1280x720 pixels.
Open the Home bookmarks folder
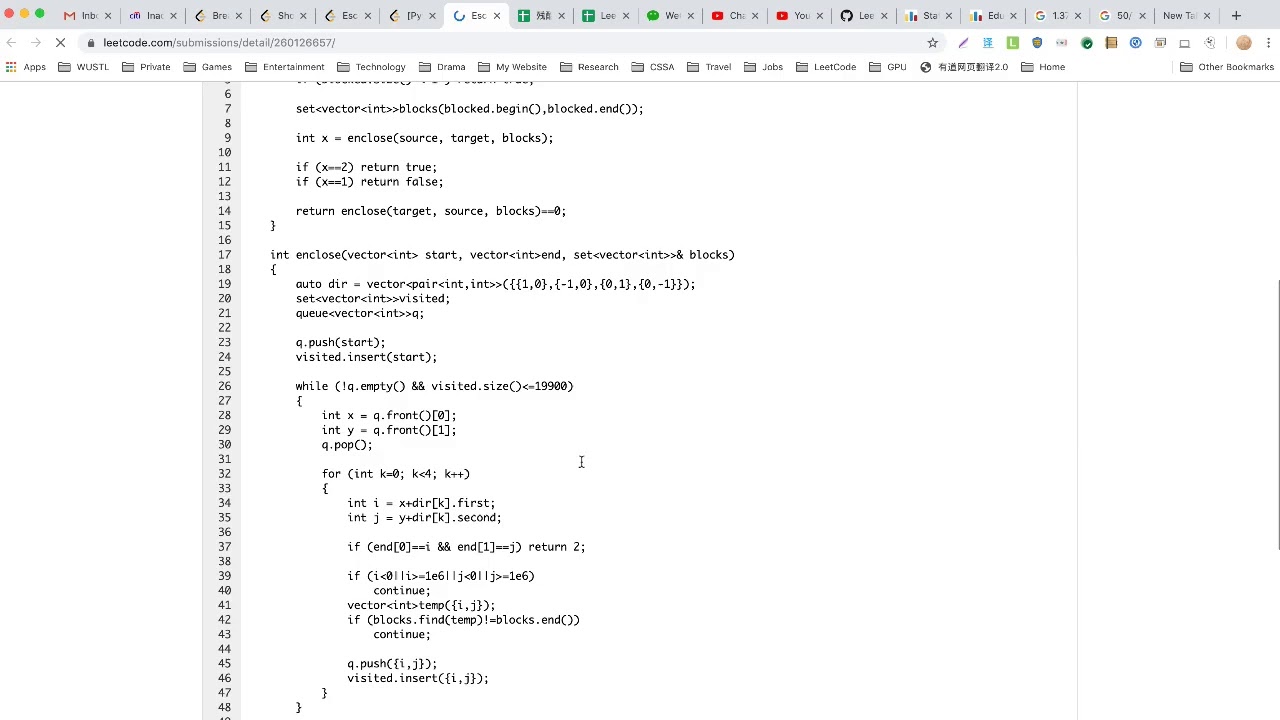point(1043,67)
